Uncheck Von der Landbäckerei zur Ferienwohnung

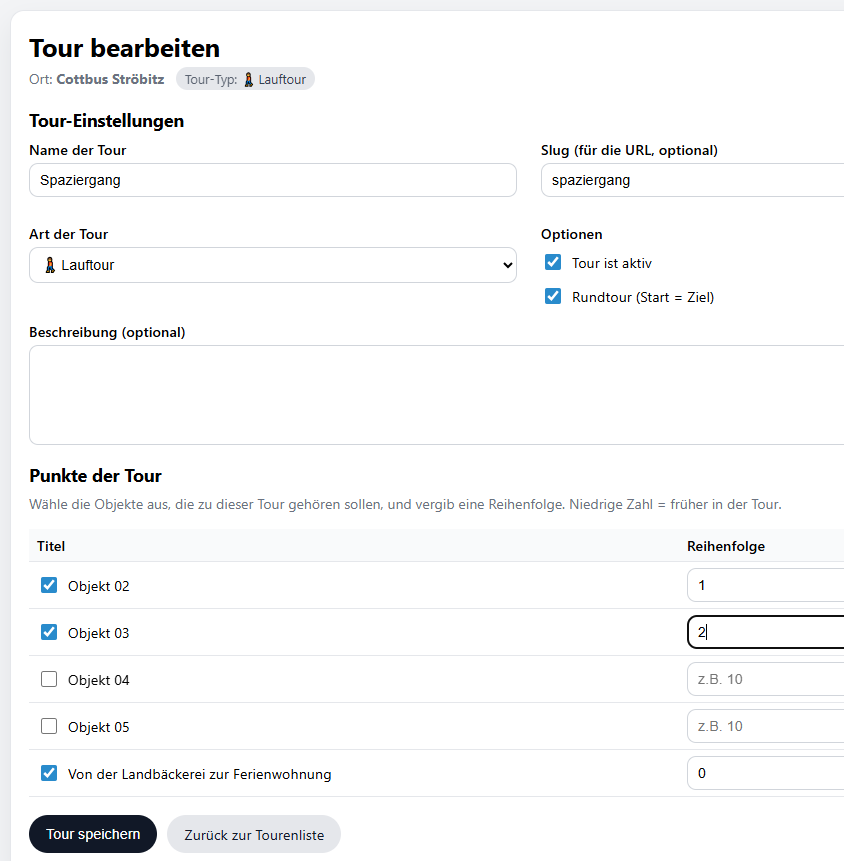(x=49, y=774)
